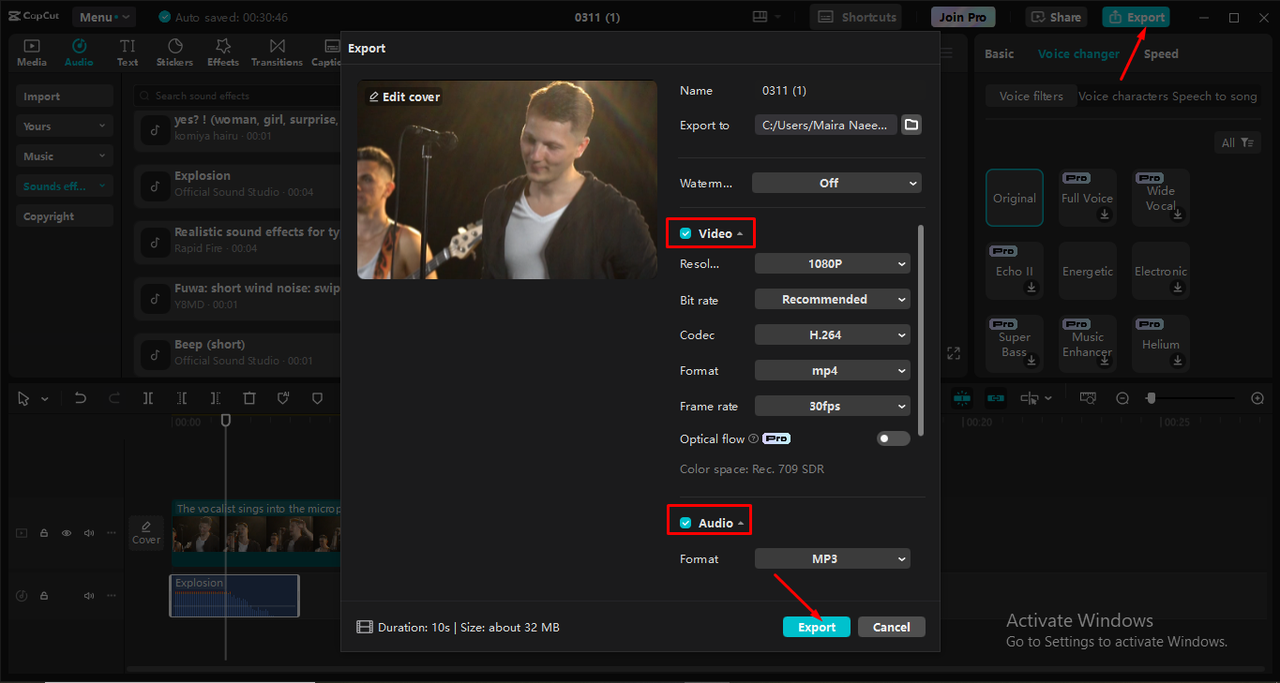Click the Join Pro button
This screenshot has width=1280, height=683.
(x=963, y=17)
